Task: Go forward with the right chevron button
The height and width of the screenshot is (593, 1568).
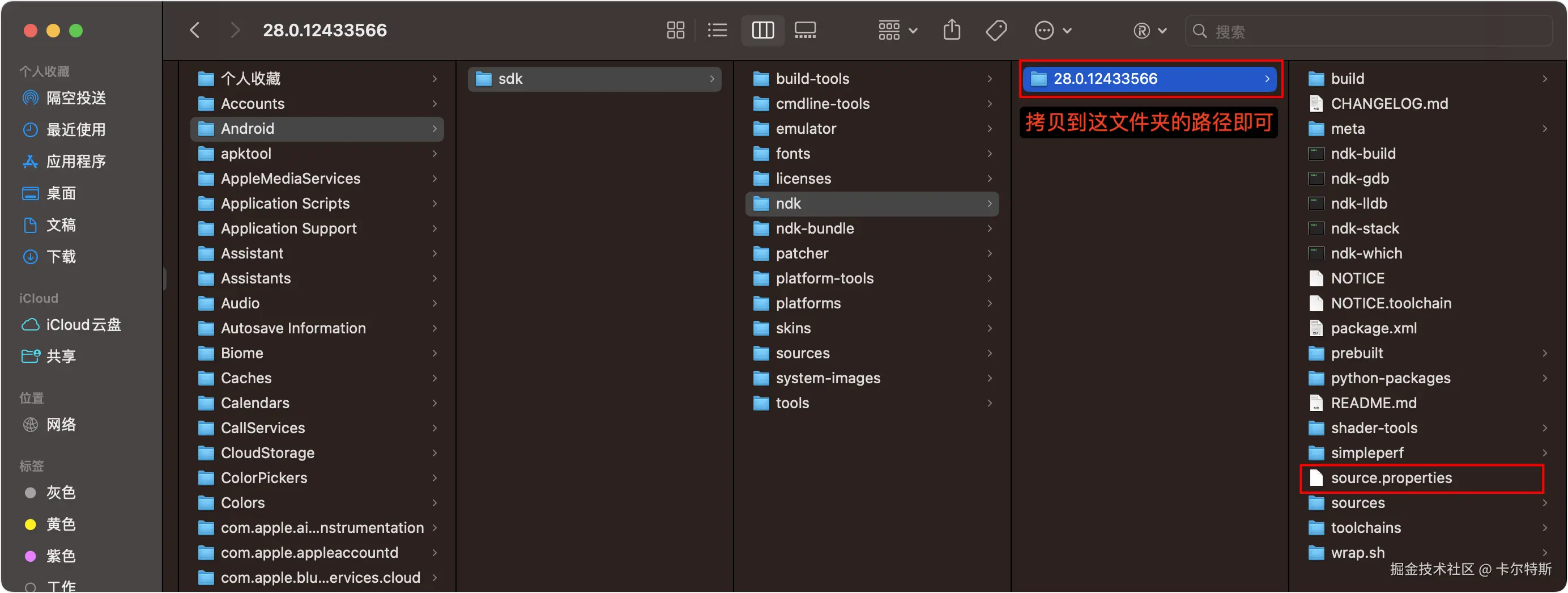Action: click(236, 31)
